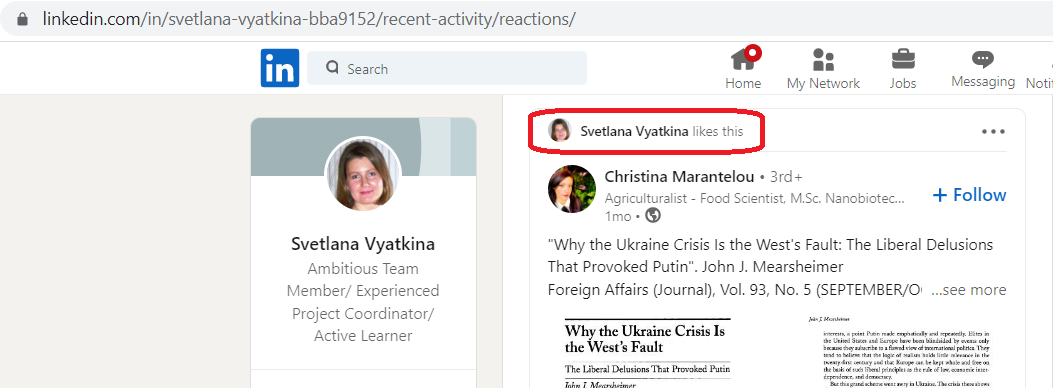This screenshot has height=388, width=1053.
Task: Follow Christina Marantelou
Action: click(x=970, y=195)
